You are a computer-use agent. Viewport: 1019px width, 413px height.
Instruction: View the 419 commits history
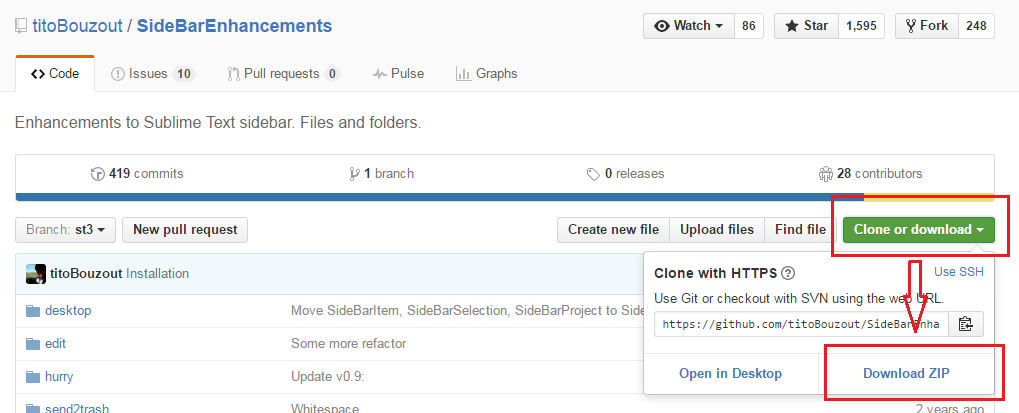pyautogui.click(x=137, y=173)
